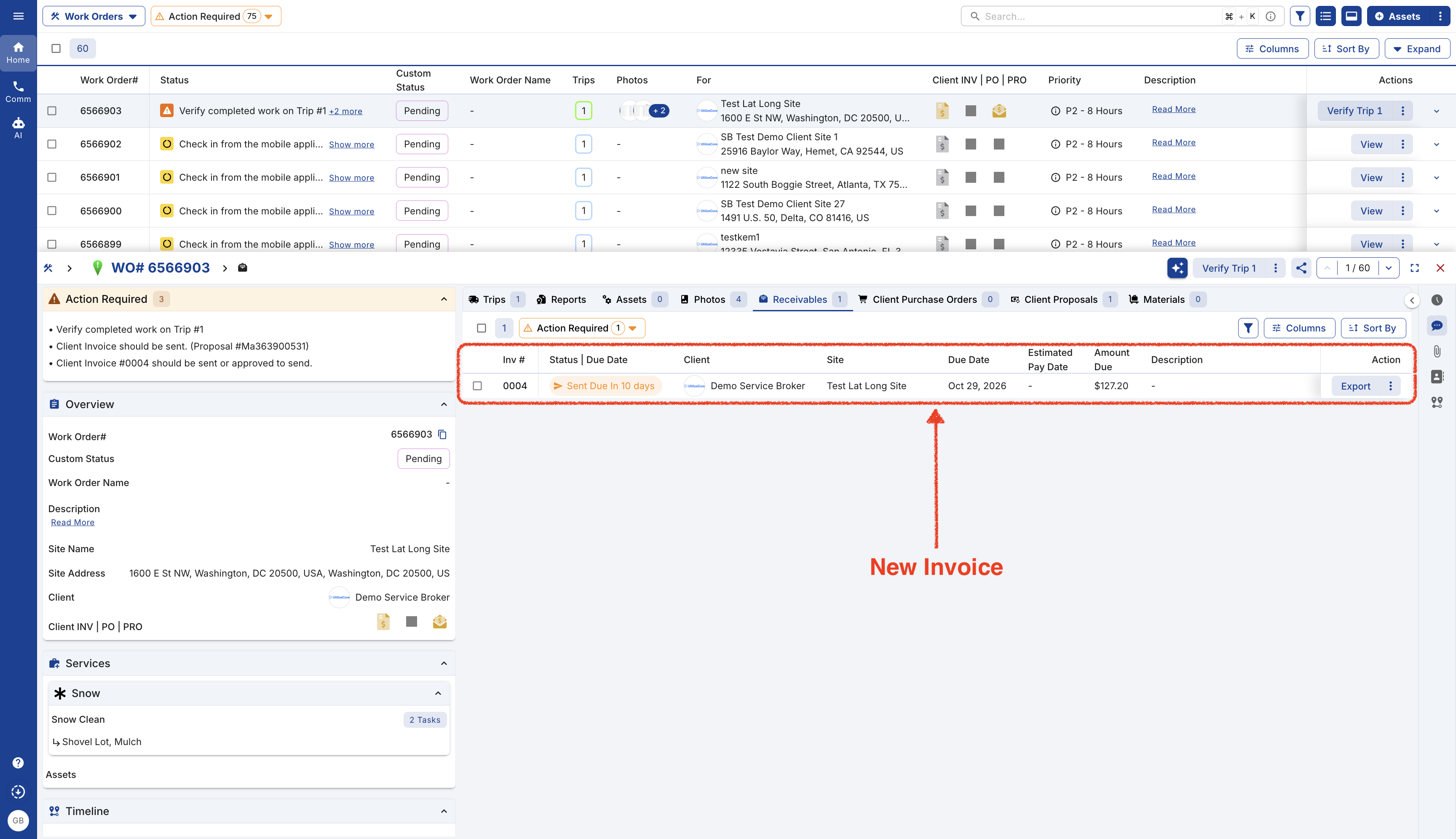Open history clock icon in right rail
This screenshot has width=1456, height=839.
pyautogui.click(x=1437, y=300)
